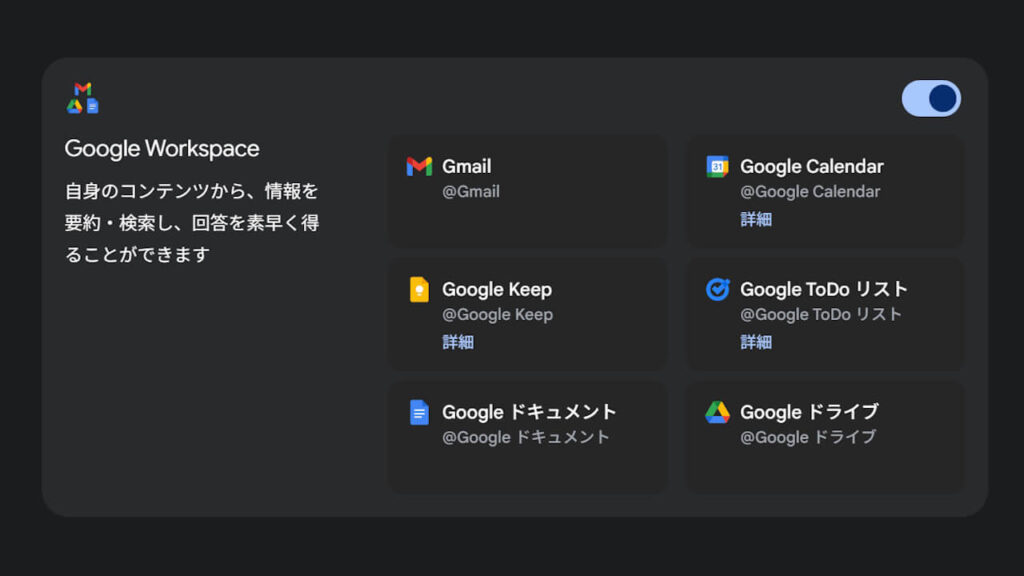Open 詳細 link under Google Keep
This screenshot has width=1024, height=576.
(x=458, y=342)
